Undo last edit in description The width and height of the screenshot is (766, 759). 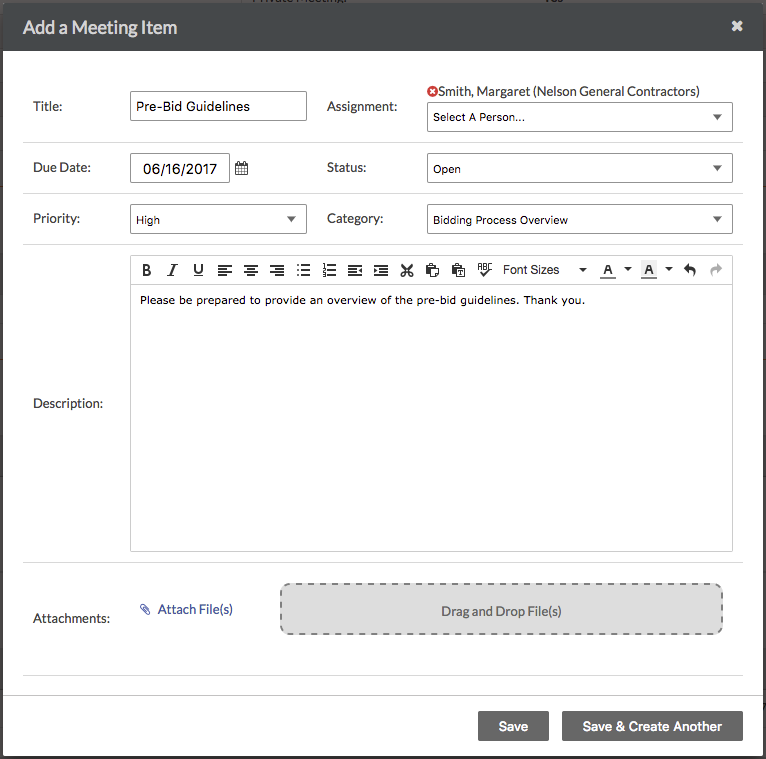[690, 270]
